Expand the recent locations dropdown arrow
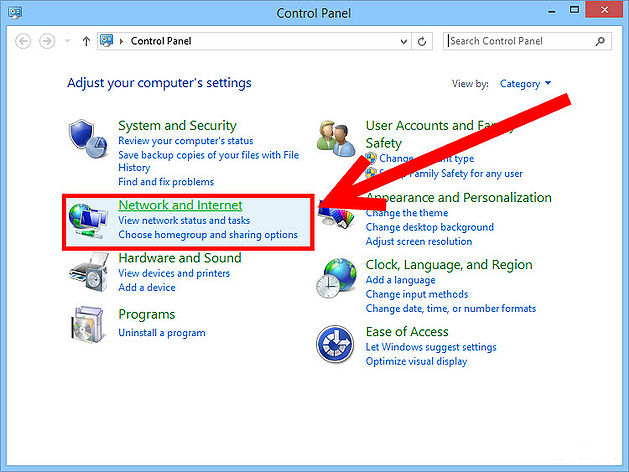 (x=67, y=41)
